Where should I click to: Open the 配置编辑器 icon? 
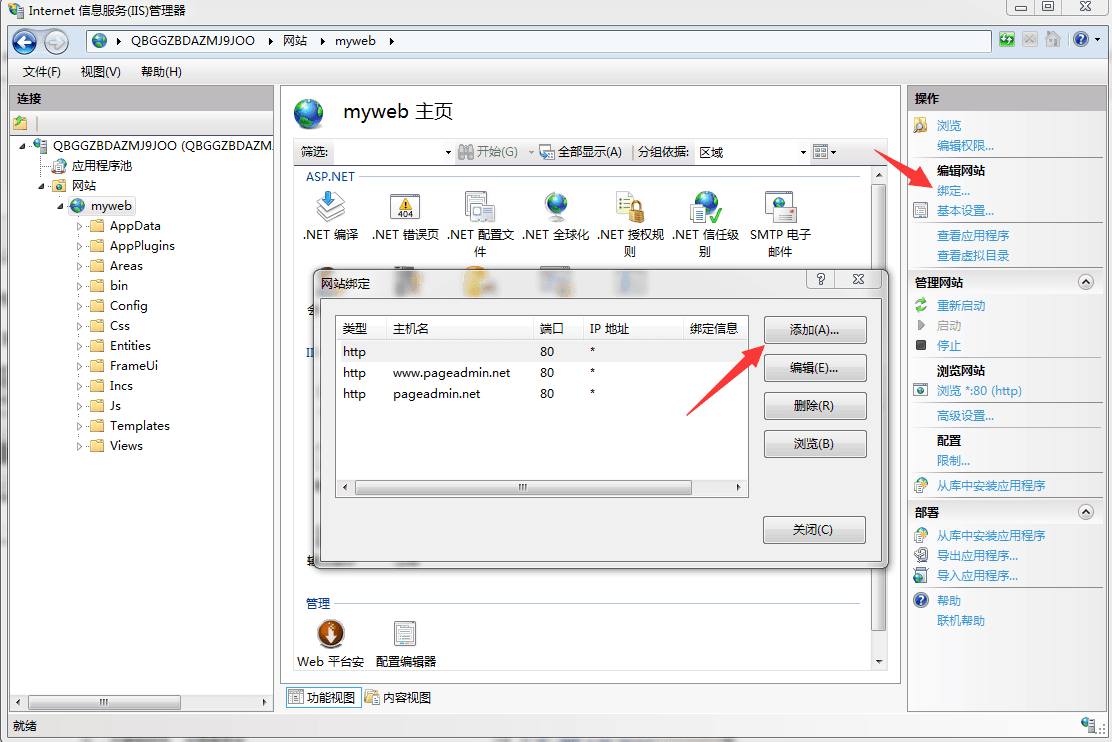pyautogui.click(x=404, y=633)
